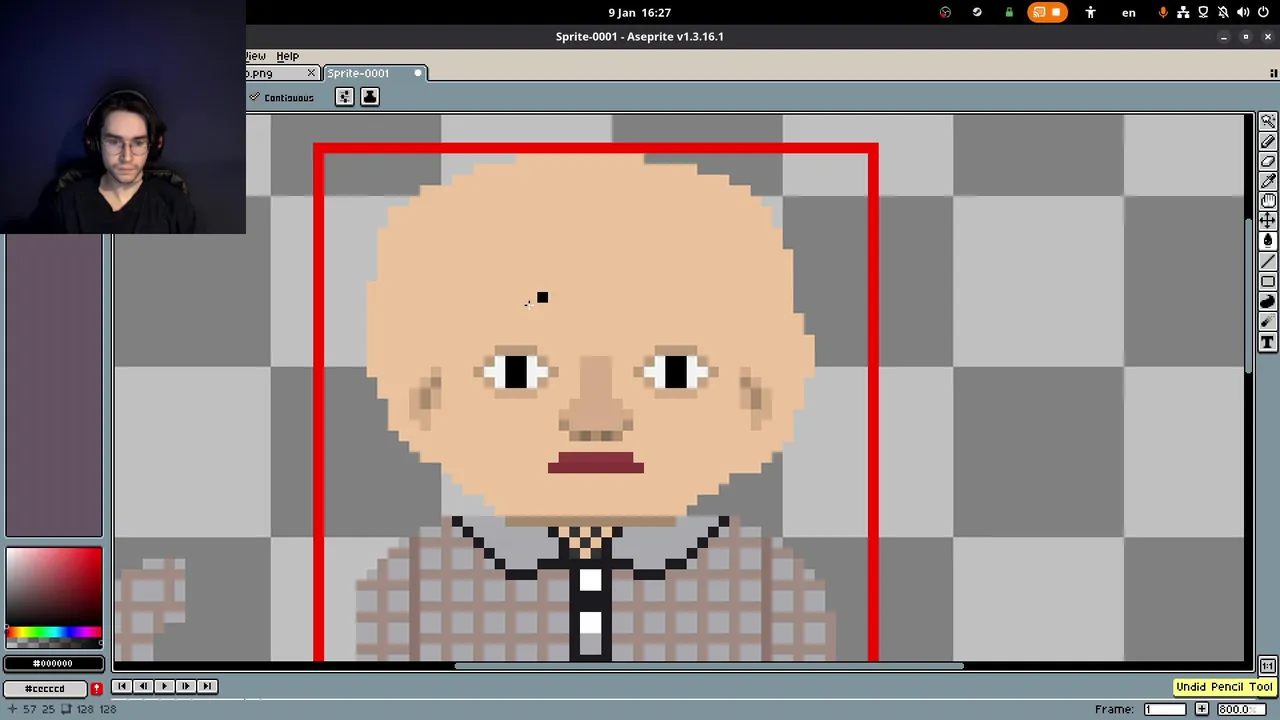Click the volume speaker icon
The height and width of the screenshot is (720, 1280).
pyautogui.click(x=1243, y=12)
